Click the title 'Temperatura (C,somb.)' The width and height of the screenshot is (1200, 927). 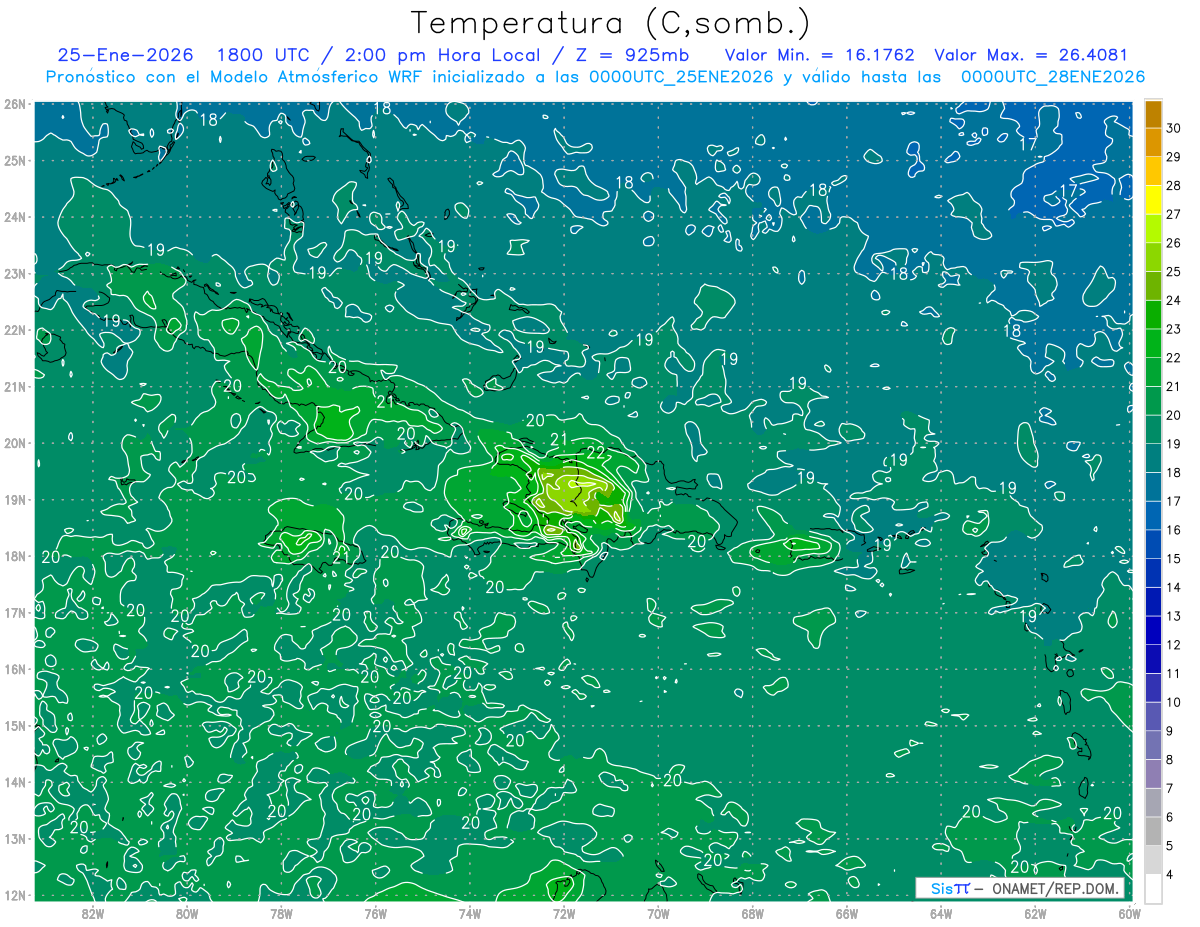coord(611,24)
